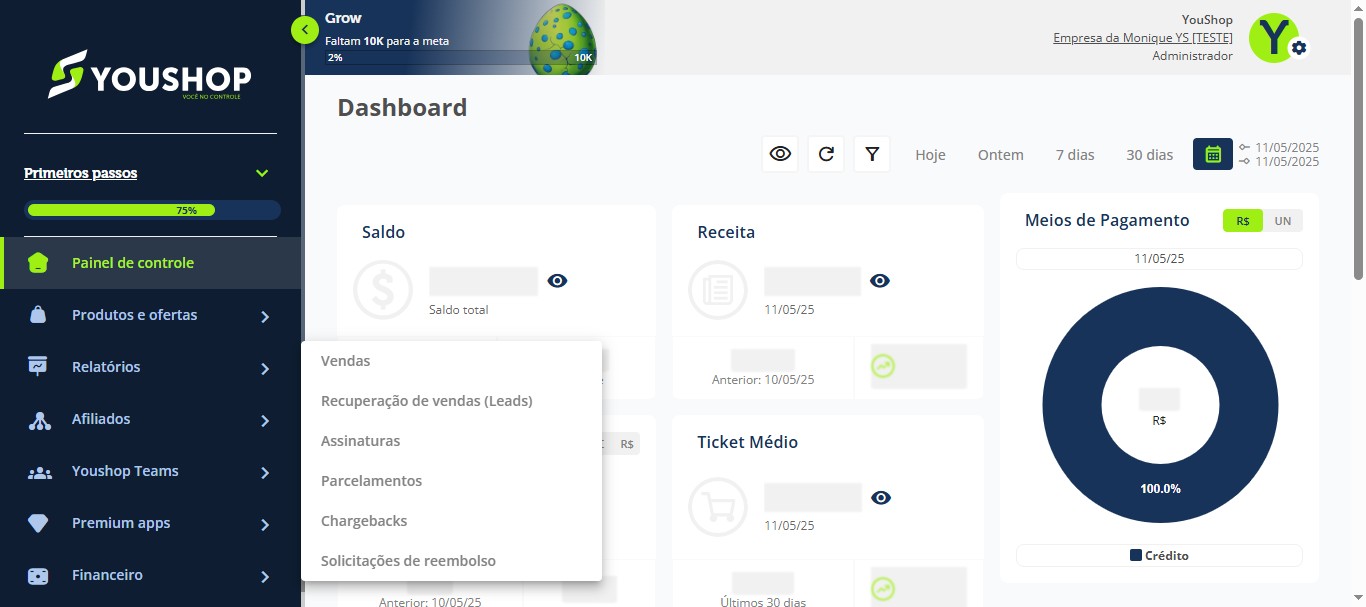Open the user profile avatar

pyautogui.click(x=1273, y=38)
